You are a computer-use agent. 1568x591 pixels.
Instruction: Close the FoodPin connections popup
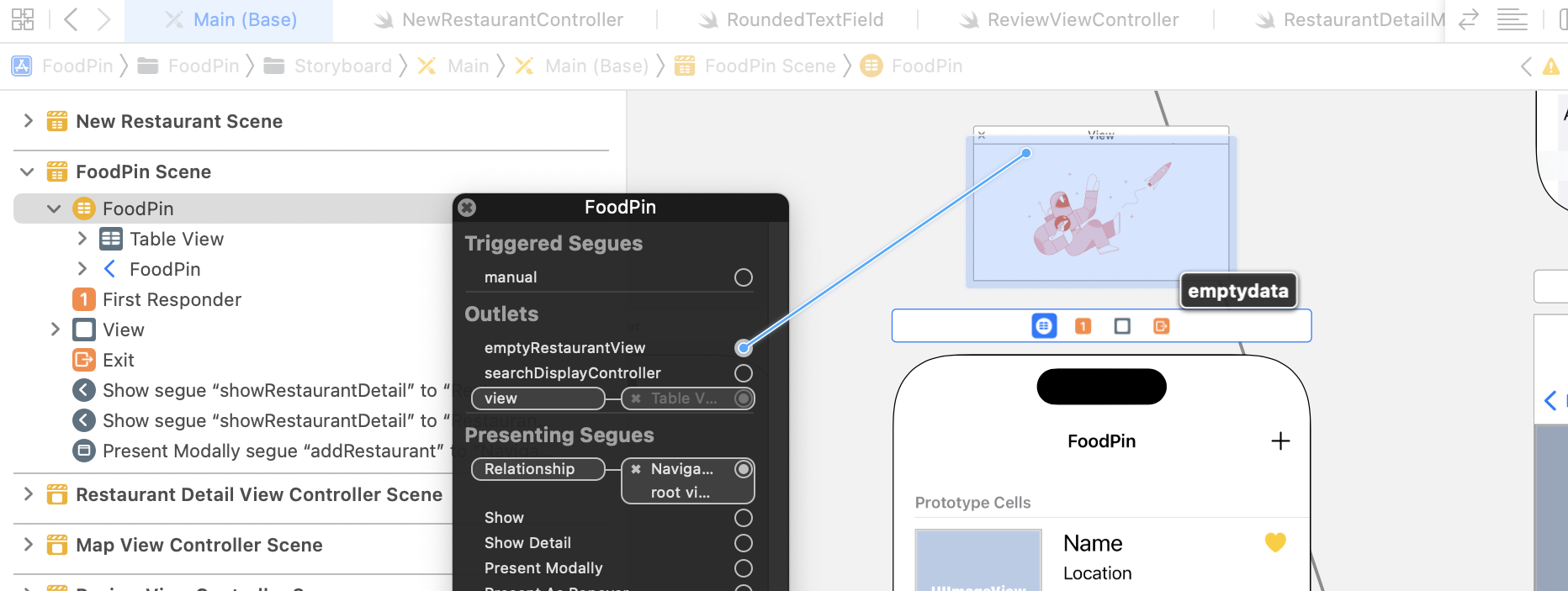click(x=467, y=208)
